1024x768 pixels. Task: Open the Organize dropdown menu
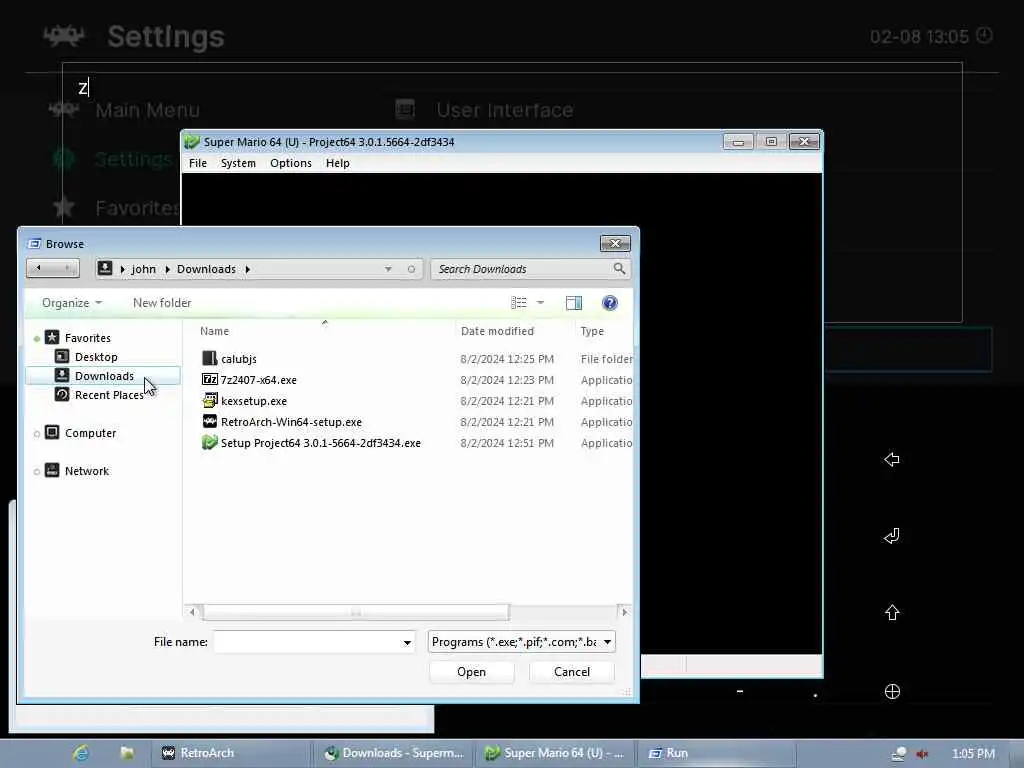click(x=72, y=302)
